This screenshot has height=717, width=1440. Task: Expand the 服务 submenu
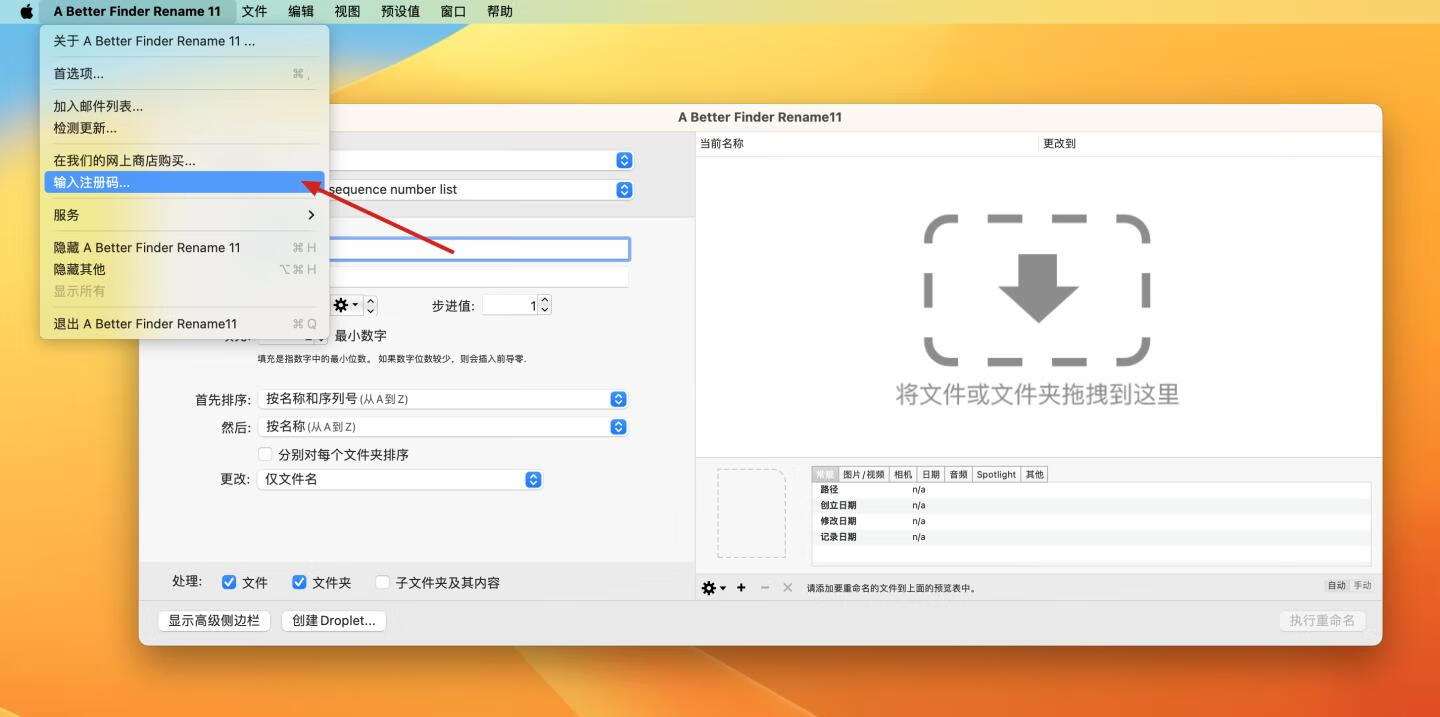(x=184, y=215)
